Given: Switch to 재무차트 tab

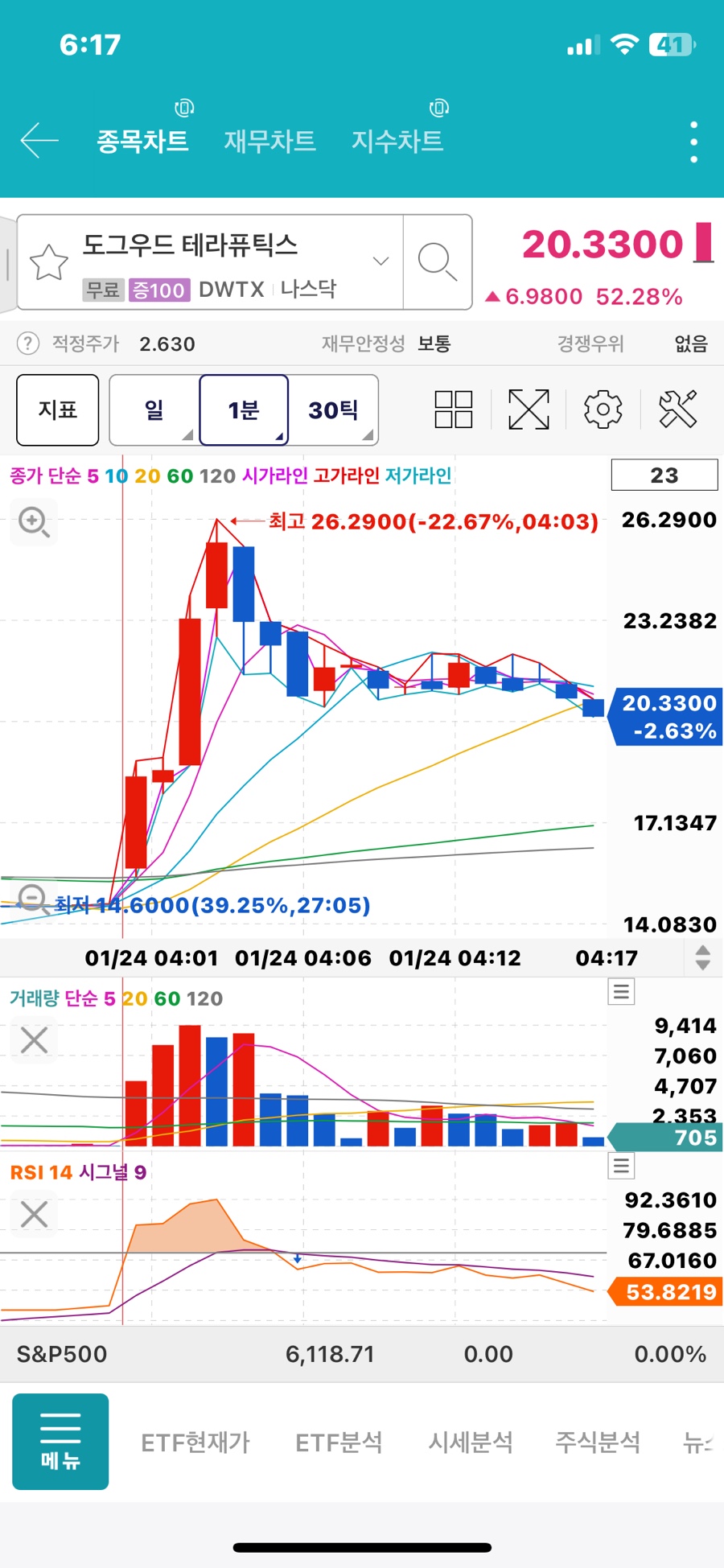Looking at the screenshot, I should pos(269,141).
